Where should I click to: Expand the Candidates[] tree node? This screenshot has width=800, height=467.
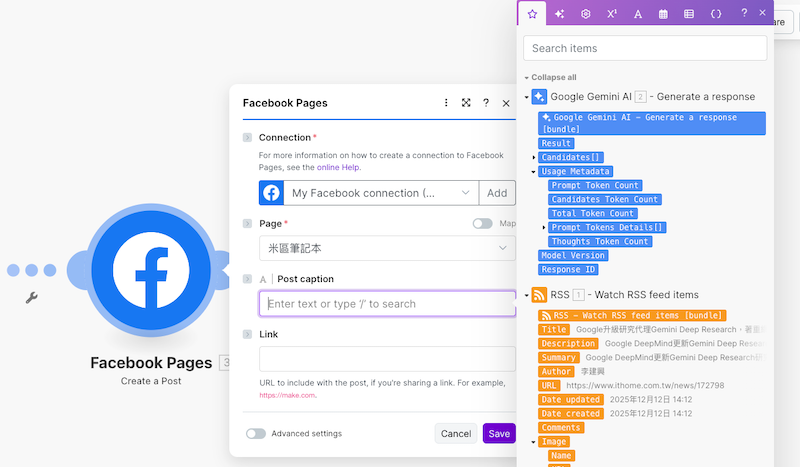pos(534,157)
